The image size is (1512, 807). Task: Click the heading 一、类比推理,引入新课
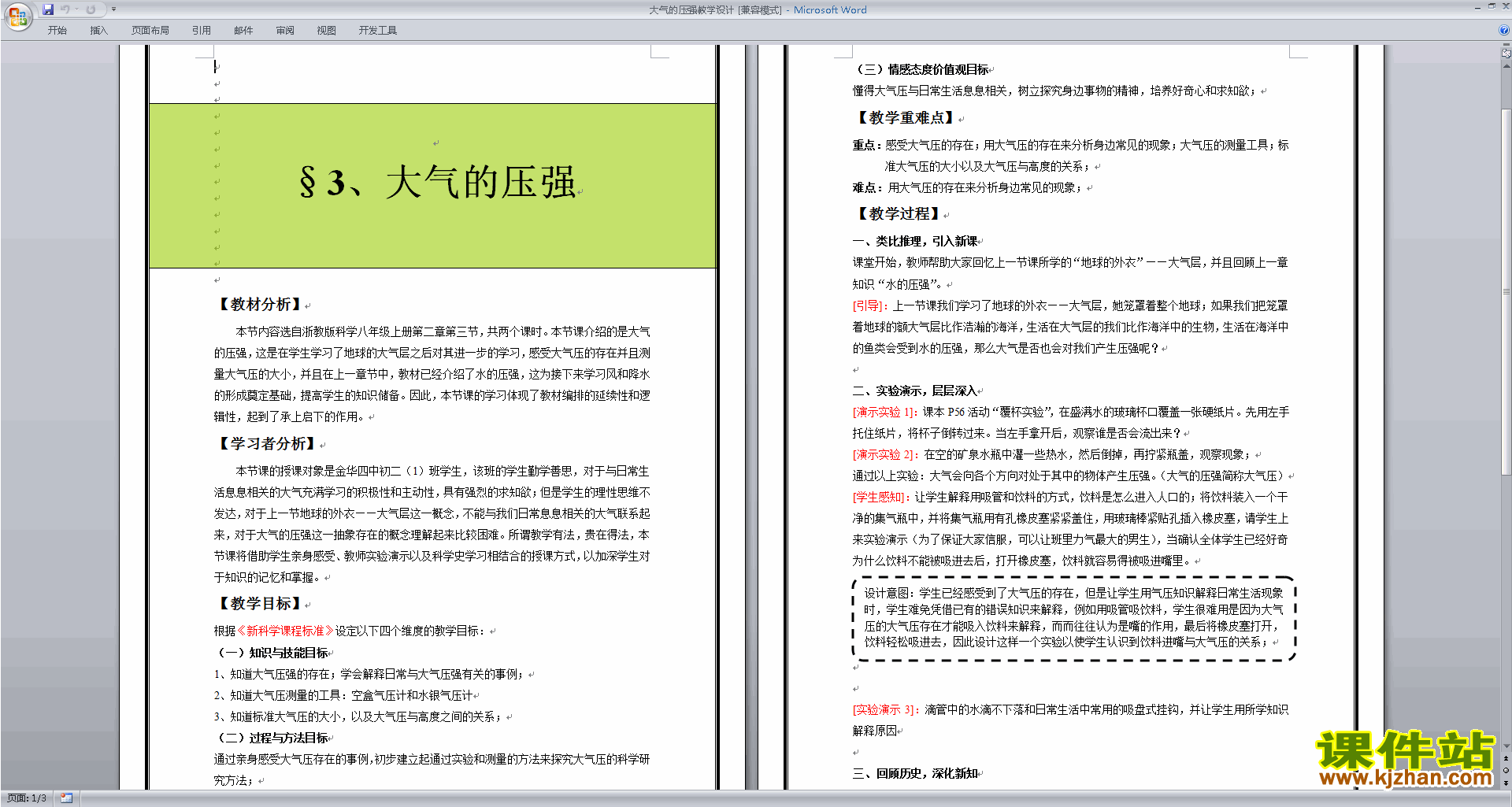(x=915, y=241)
